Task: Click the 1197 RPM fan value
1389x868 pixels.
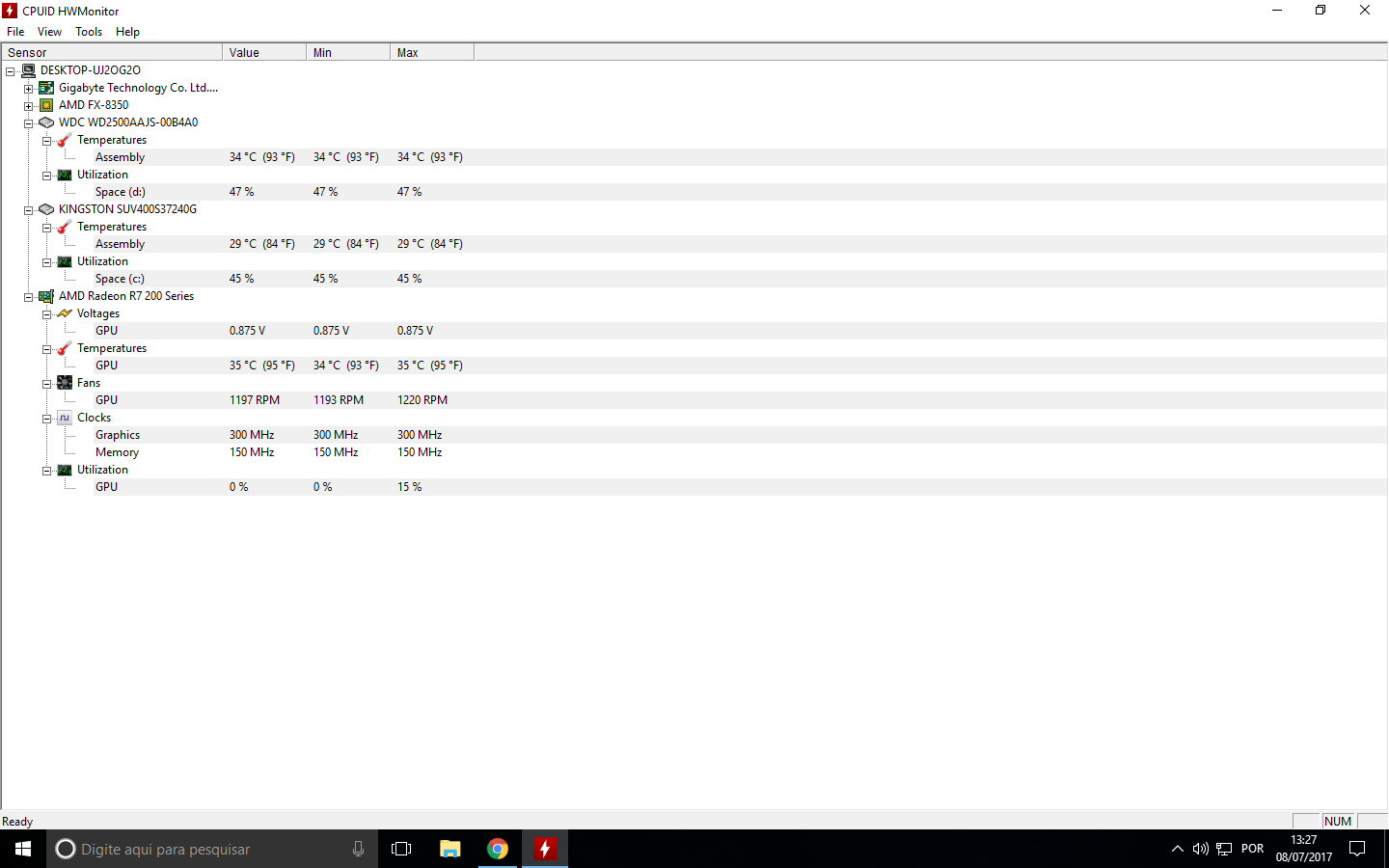Action: (x=255, y=400)
